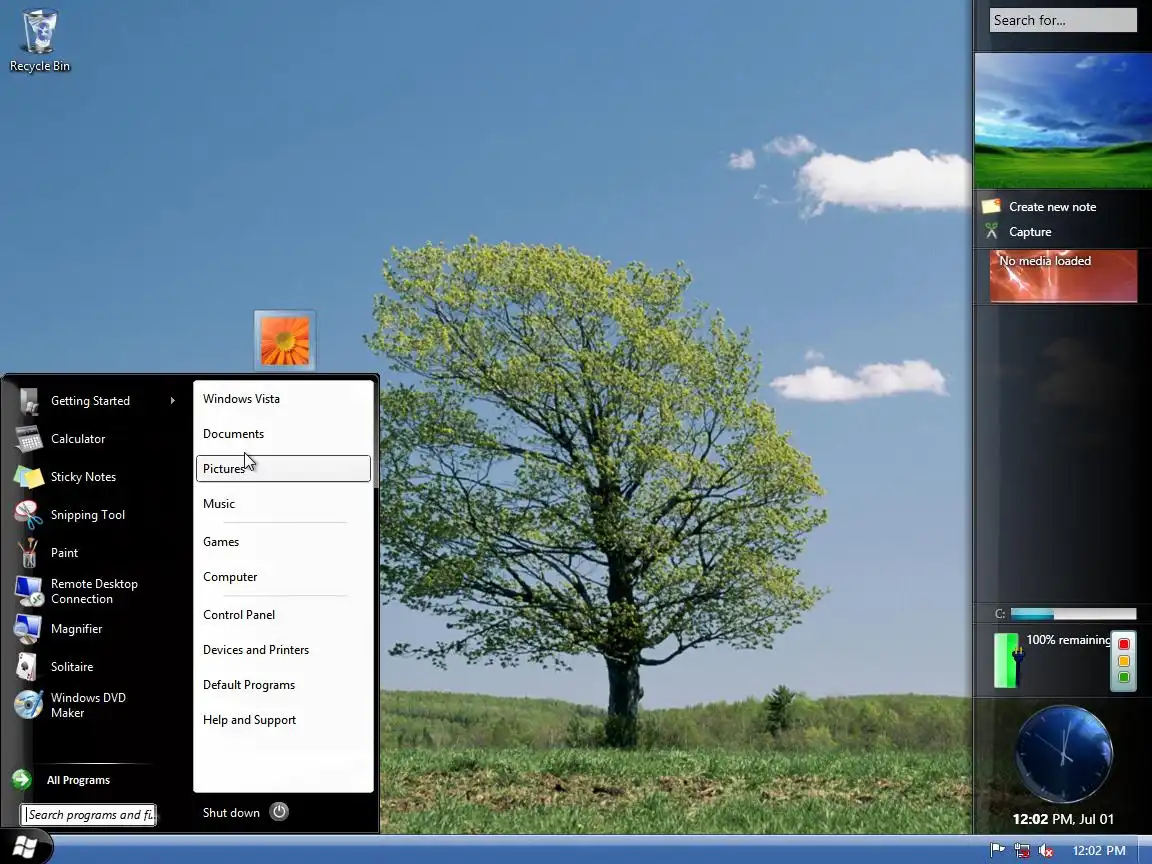Click the taskbar 12:02 PM clock
Image resolution: width=1152 pixels, height=864 pixels.
(x=1099, y=851)
